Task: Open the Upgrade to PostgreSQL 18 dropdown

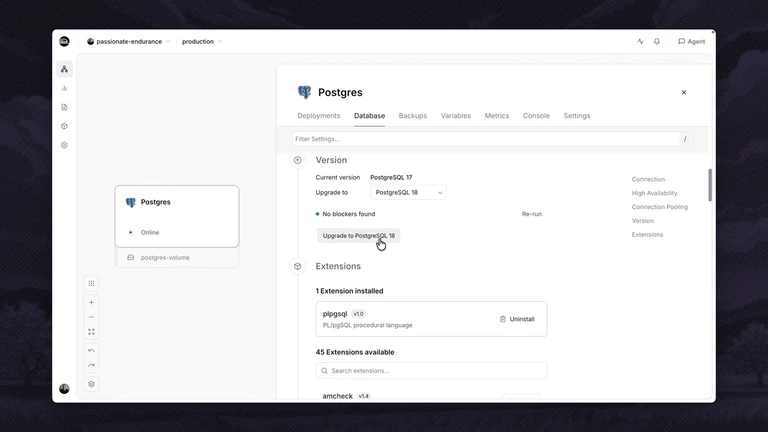Action: 408,192
